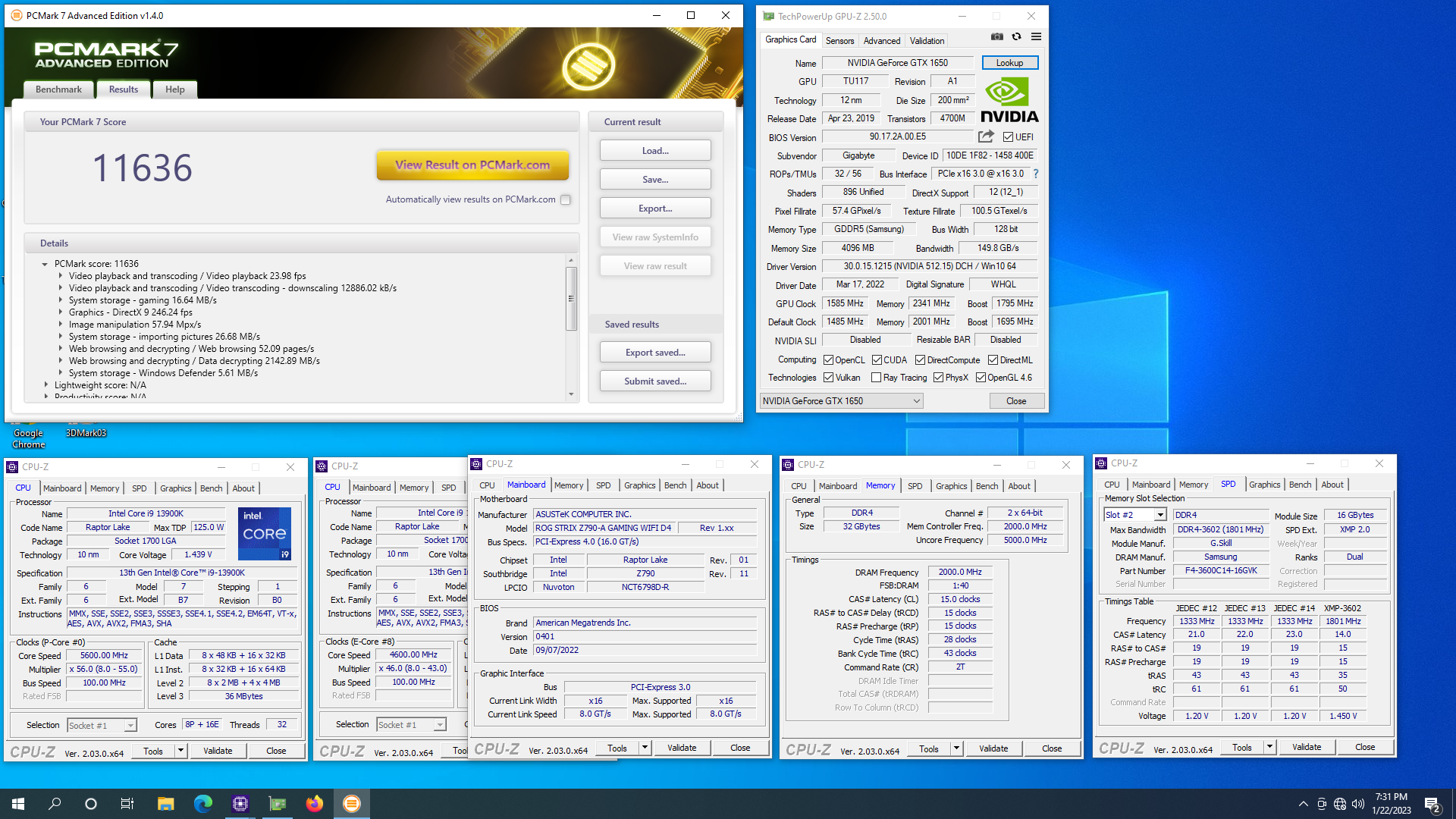Screen dimensions: 1456x819
Task: Click Cortana circle in taskbar
Action: [x=91, y=804]
